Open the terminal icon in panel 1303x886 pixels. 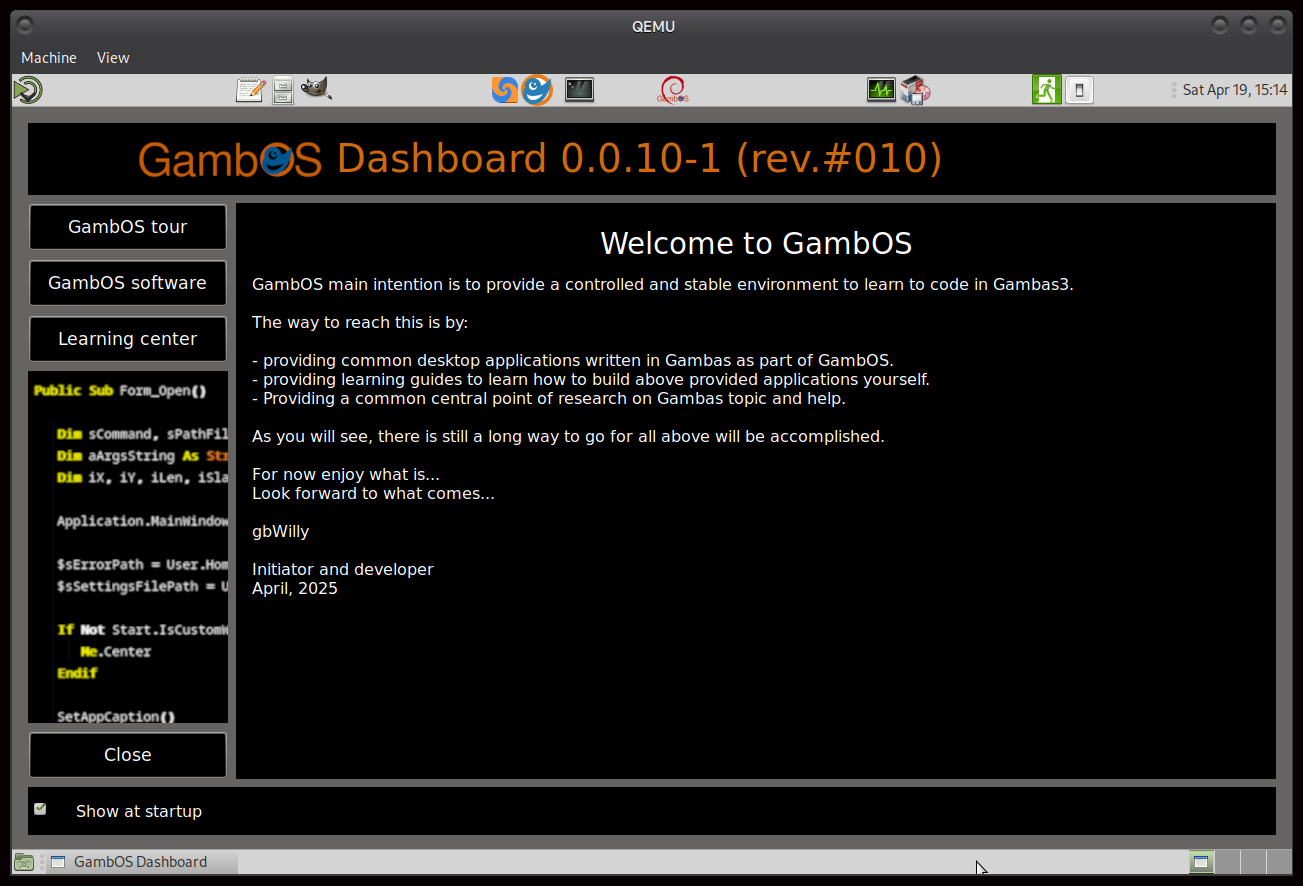point(579,90)
